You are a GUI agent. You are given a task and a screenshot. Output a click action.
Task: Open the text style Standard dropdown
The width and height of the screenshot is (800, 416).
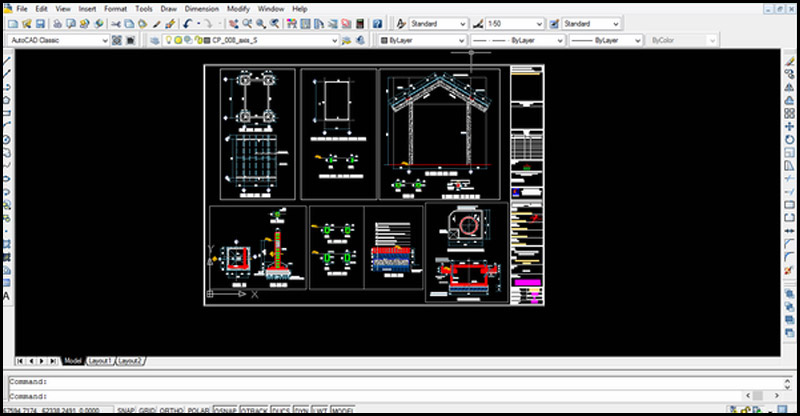click(438, 24)
